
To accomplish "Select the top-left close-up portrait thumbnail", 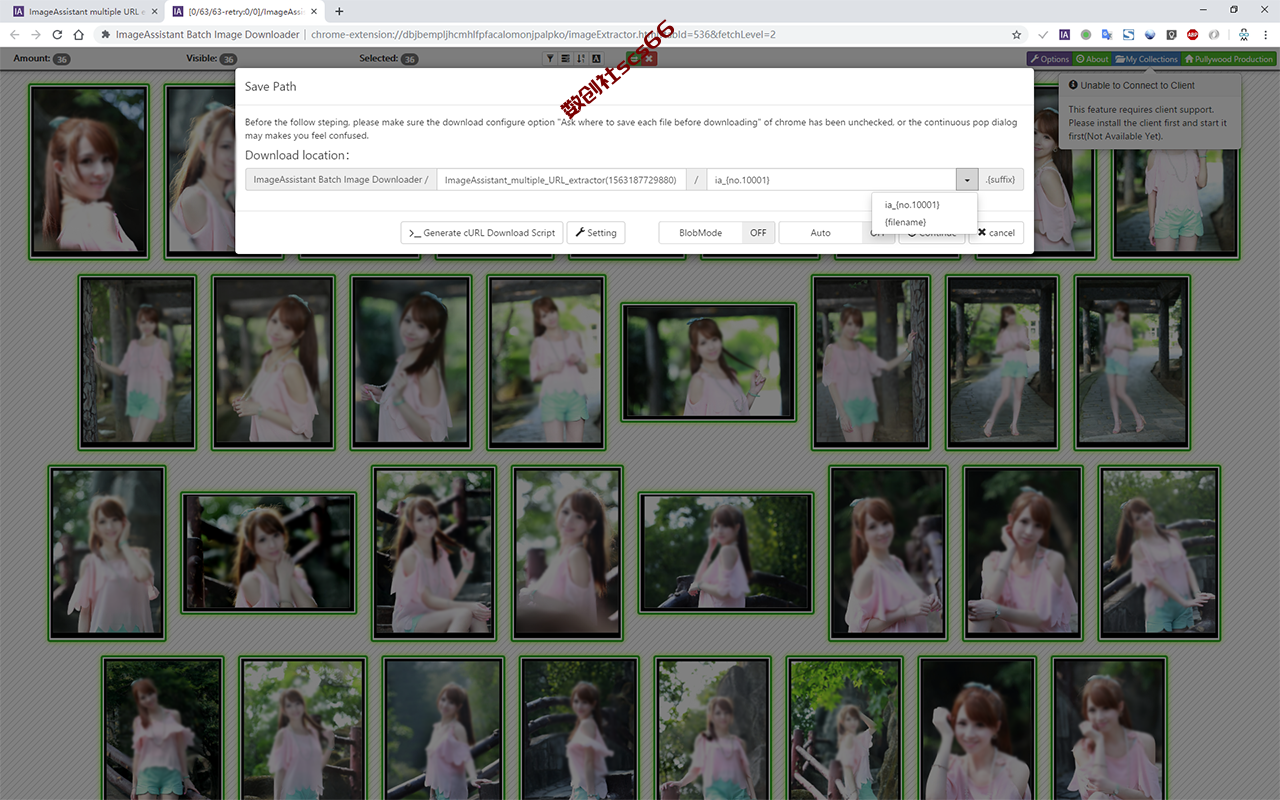I will (89, 172).
